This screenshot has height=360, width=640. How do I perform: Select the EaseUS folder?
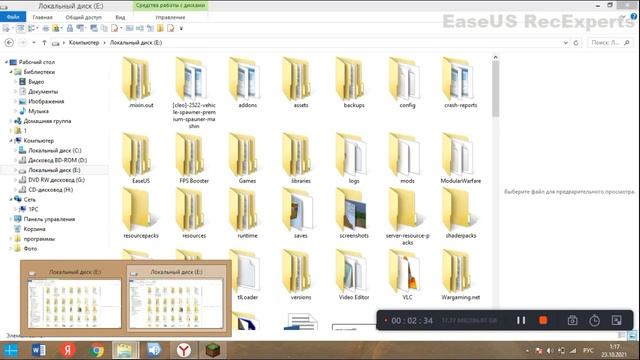[x=140, y=158]
